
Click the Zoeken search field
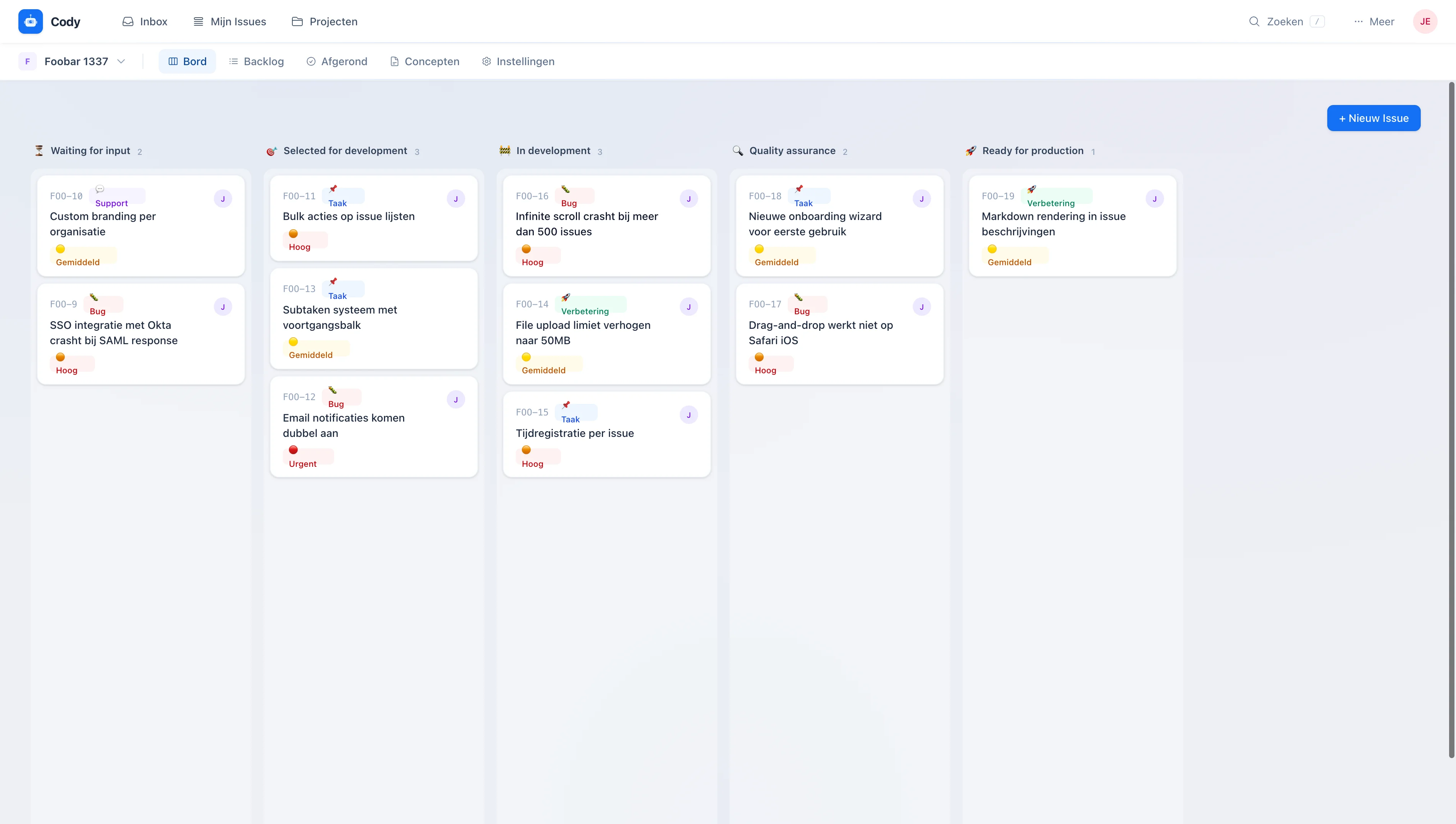[x=1285, y=21]
